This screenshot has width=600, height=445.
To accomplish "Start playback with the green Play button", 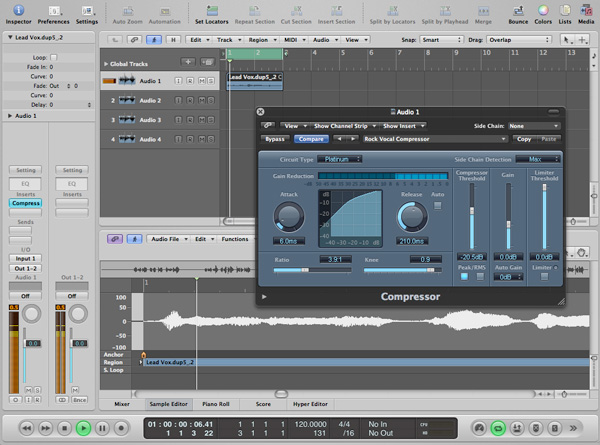I will 83,428.
